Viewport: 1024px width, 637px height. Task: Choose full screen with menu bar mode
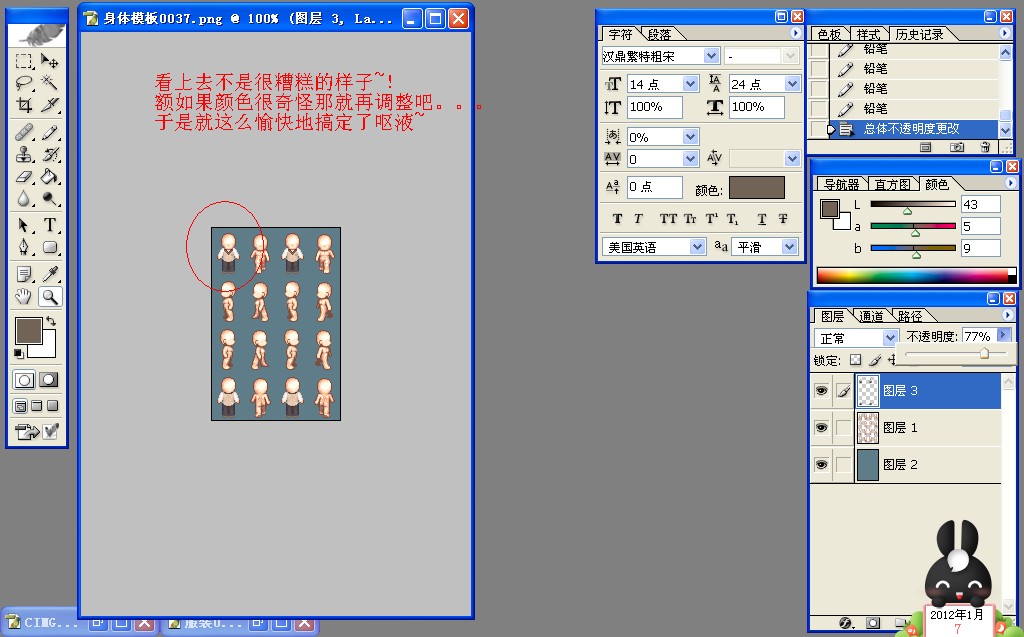click(37, 406)
